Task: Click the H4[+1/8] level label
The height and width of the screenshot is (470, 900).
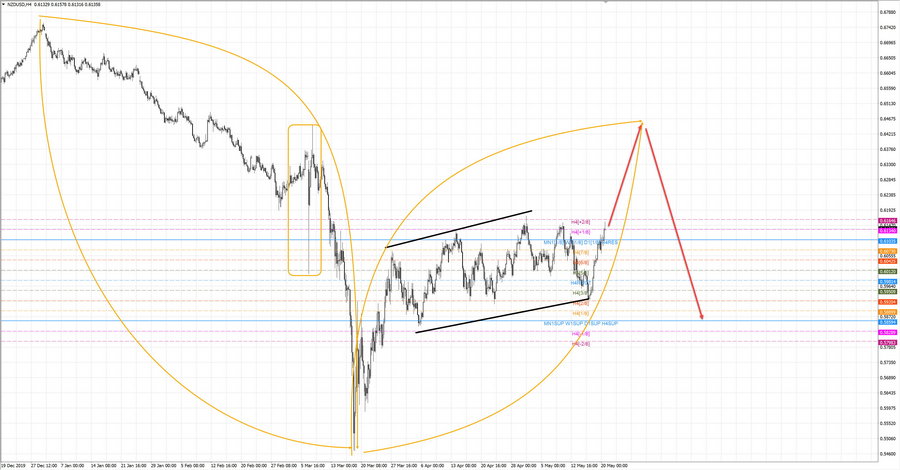Action: pyautogui.click(x=580, y=232)
